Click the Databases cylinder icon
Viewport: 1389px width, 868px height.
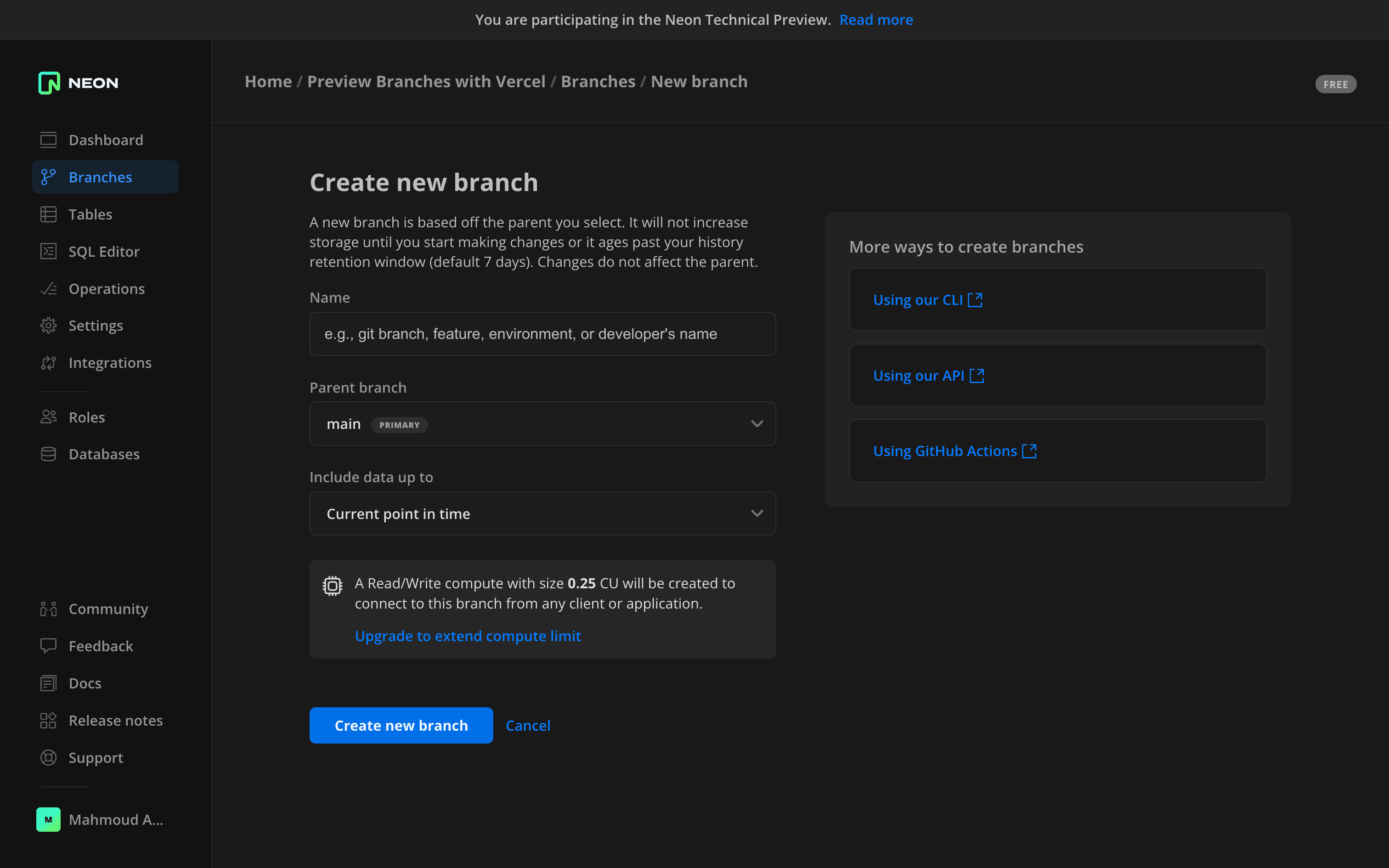click(48, 454)
